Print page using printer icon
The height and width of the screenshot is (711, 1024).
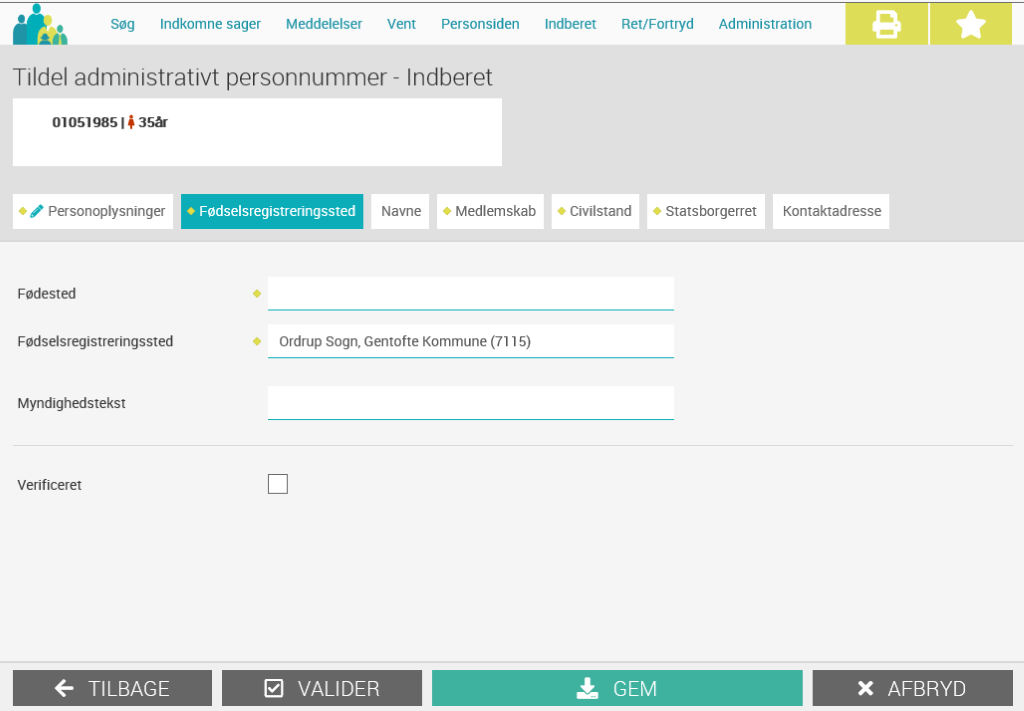point(886,24)
